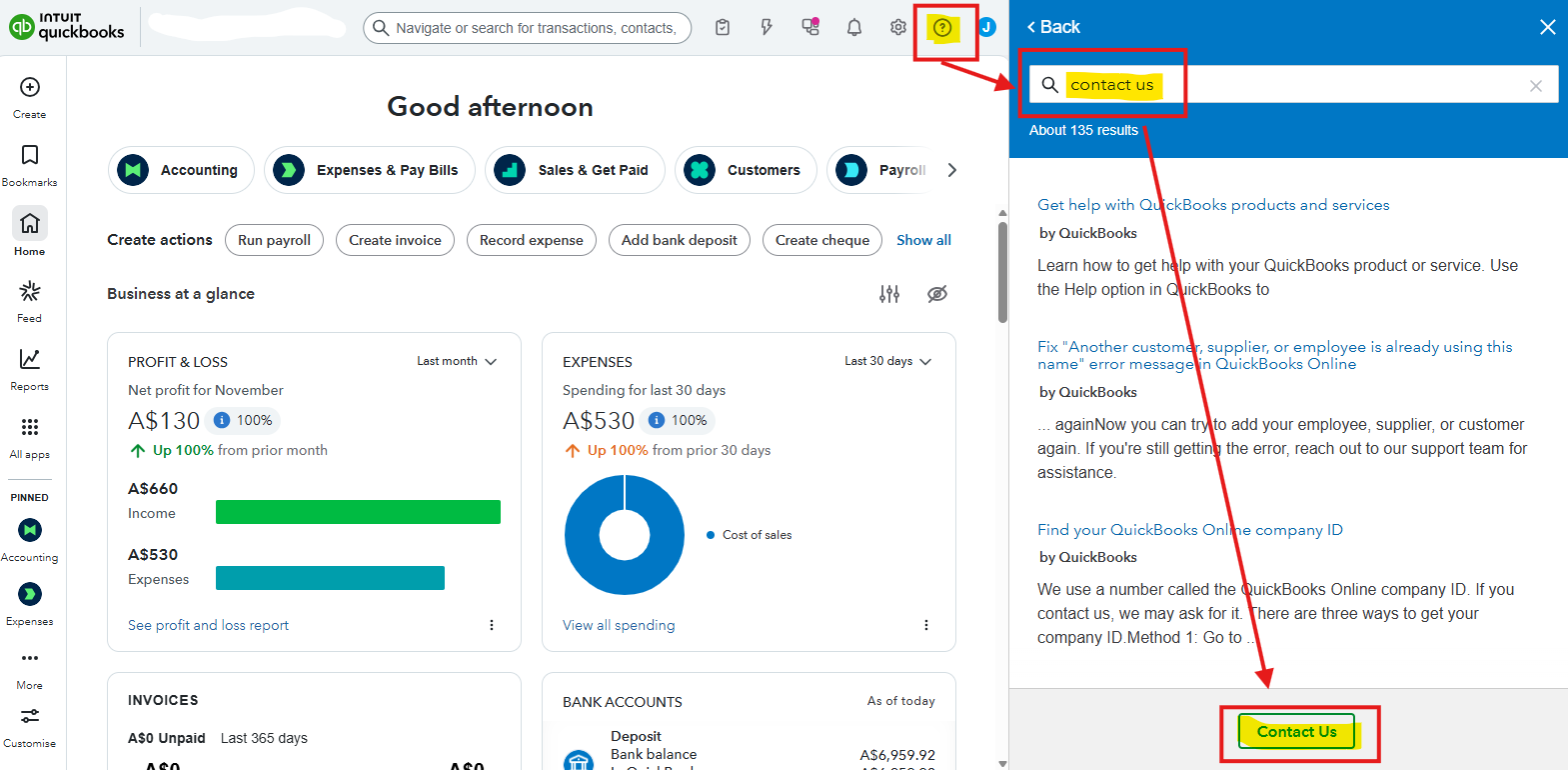Open the widget customisation sliders icon
This screenshot has height=770, width=1568.
(889, 294)
